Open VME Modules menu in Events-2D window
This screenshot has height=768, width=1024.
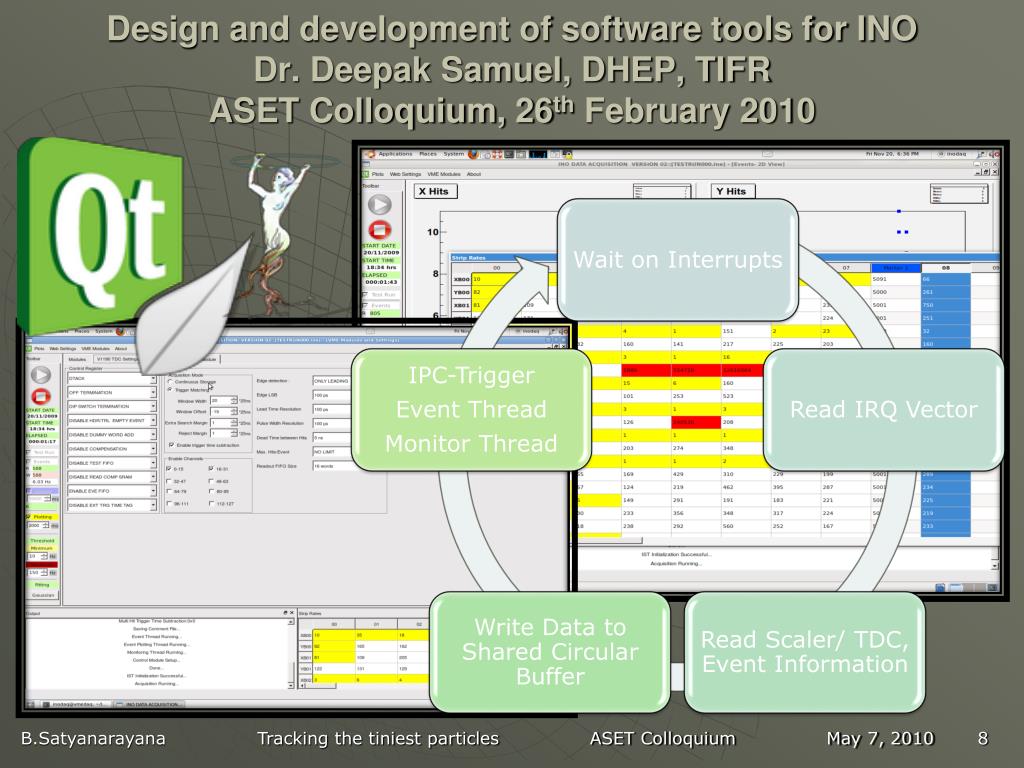tap(443, 174)
